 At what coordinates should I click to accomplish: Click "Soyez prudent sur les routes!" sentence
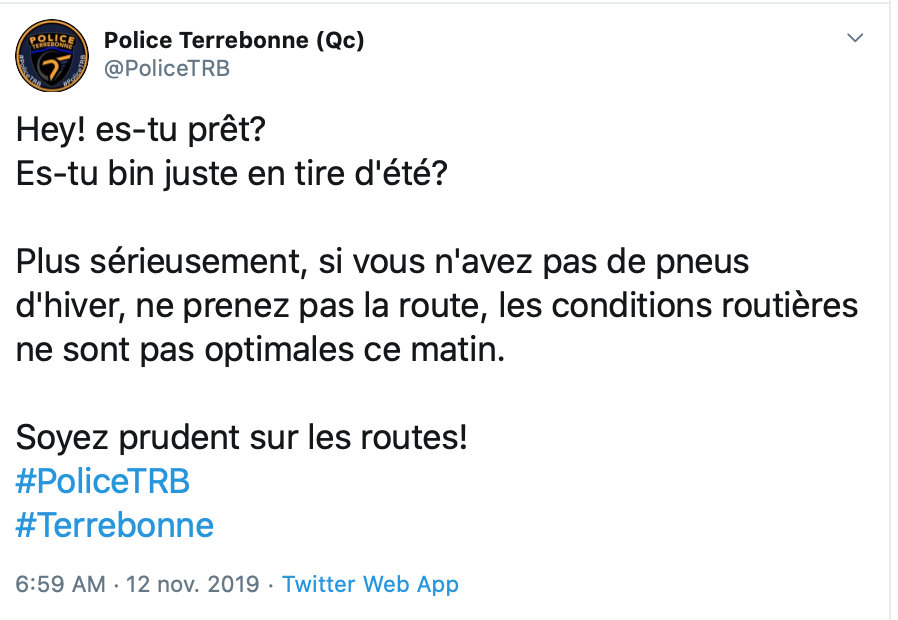(242, 437)
